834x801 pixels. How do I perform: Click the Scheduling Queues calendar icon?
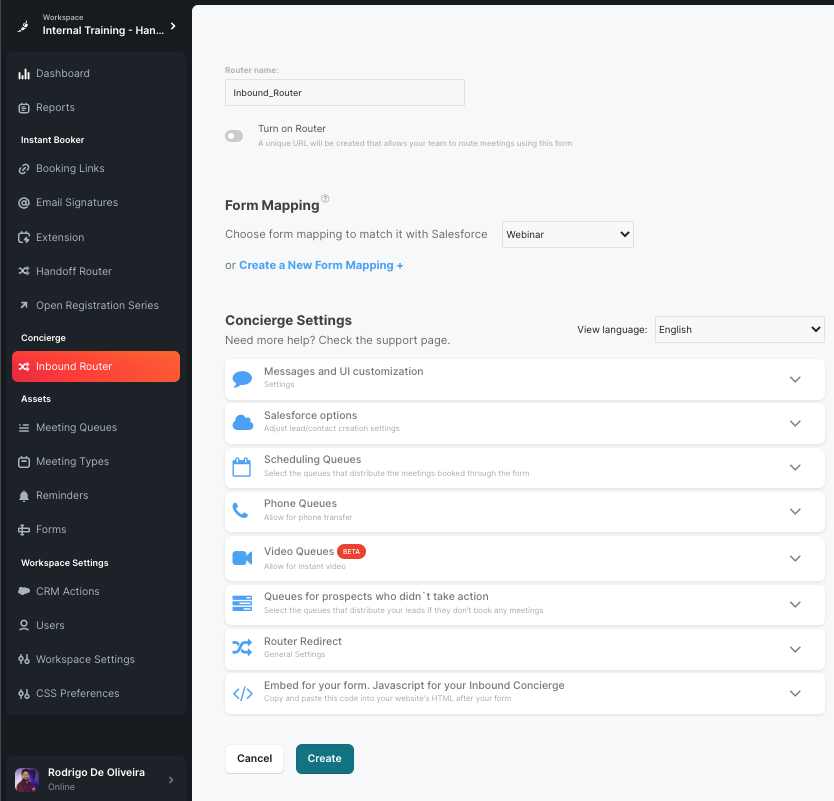[241, 466]
